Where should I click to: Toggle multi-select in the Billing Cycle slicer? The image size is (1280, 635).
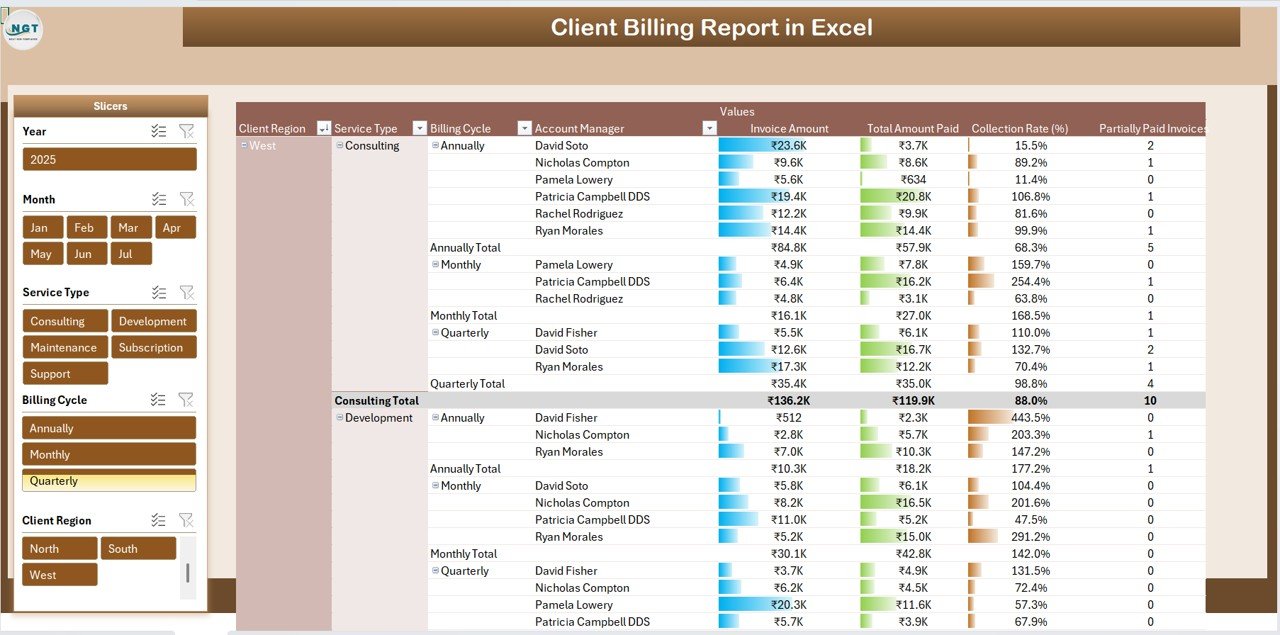158,400
